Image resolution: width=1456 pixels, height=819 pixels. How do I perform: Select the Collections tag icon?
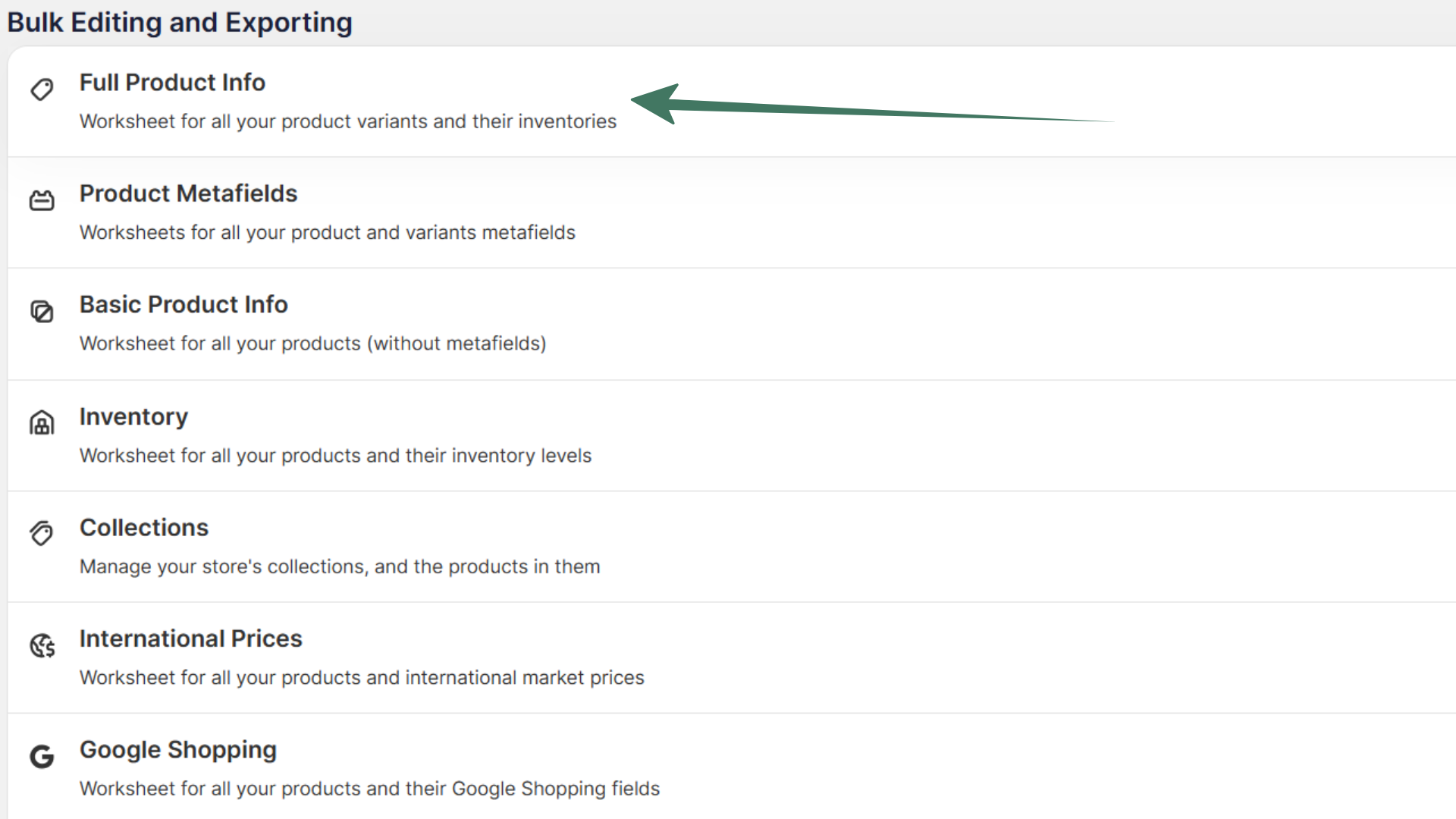coord(42,533)
